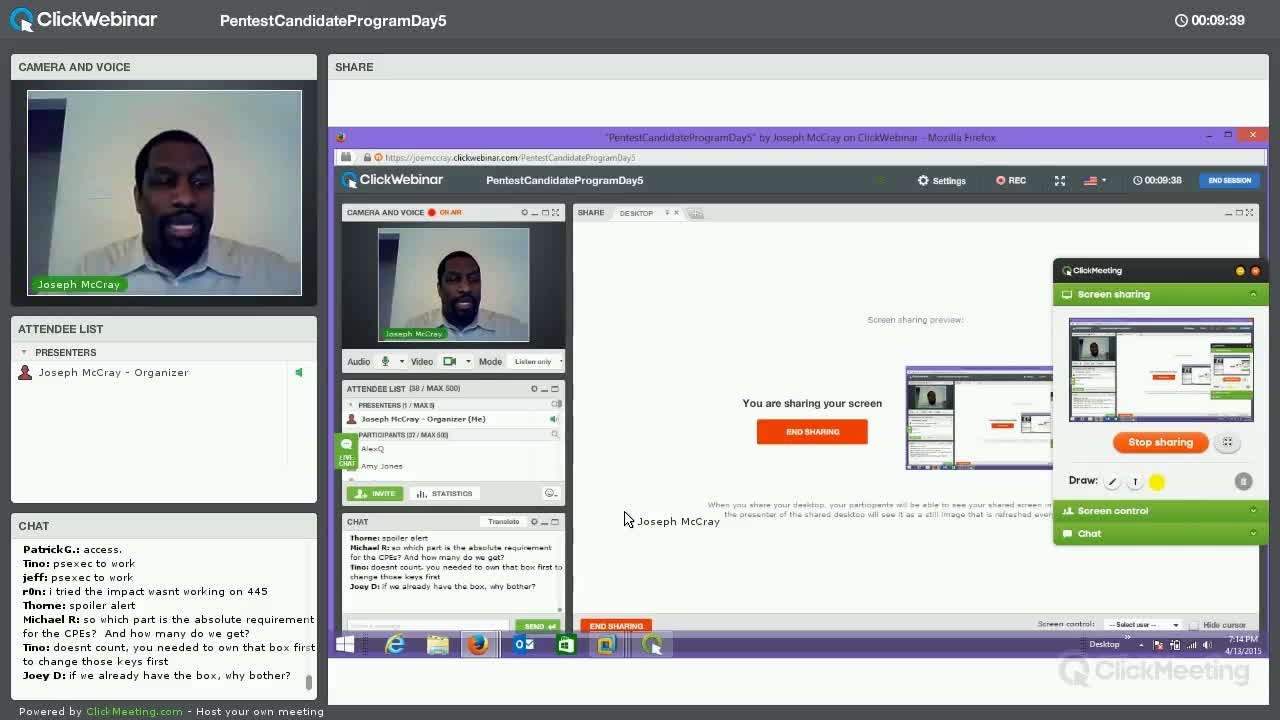
Task: Open the Select user screen control dropdown
Action: pyautogui.click(x=1143, y=624)
